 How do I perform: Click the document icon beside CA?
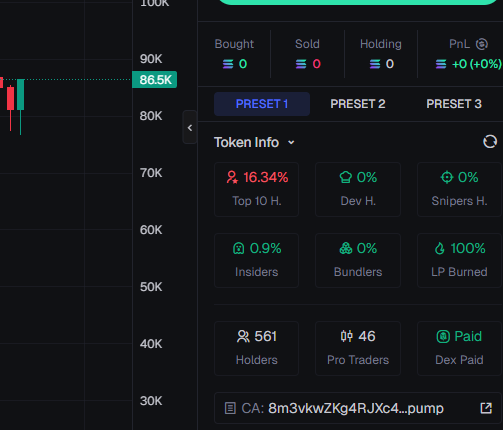230,408
